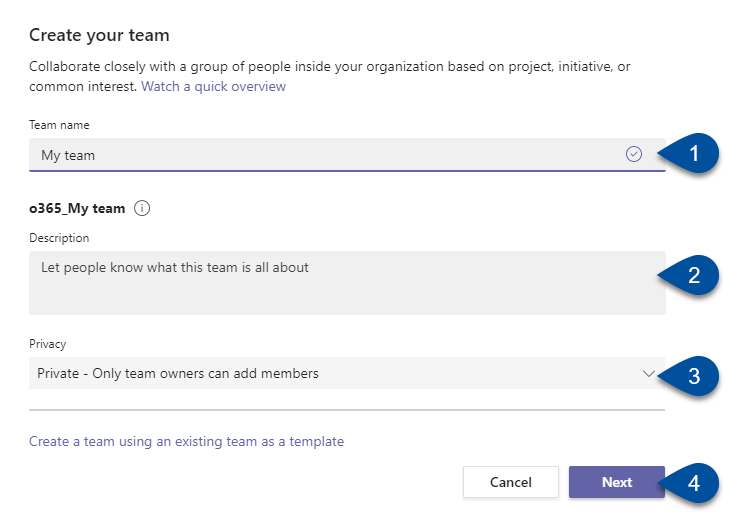Click the Description label text

[x=59, y=238]
